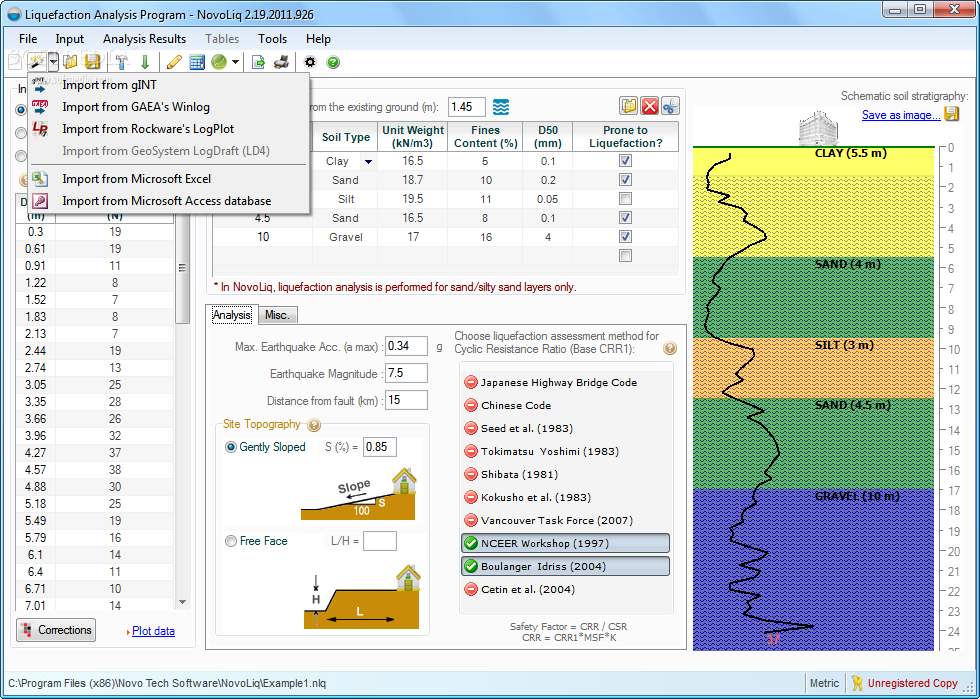Click the printer toolbar icon
The width and height of the screenshot is (980, 699).
point(282,62)
